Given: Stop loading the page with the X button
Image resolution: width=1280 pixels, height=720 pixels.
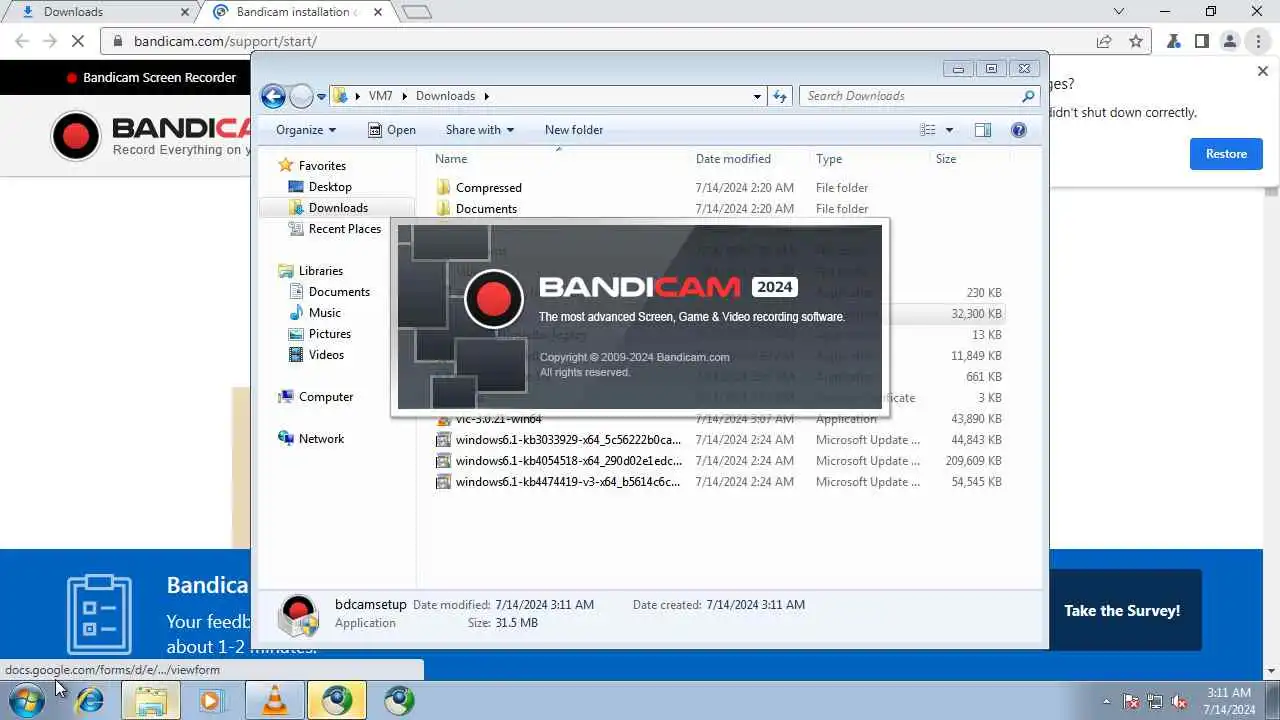Looking at the screenshot, I should (80, 41).
